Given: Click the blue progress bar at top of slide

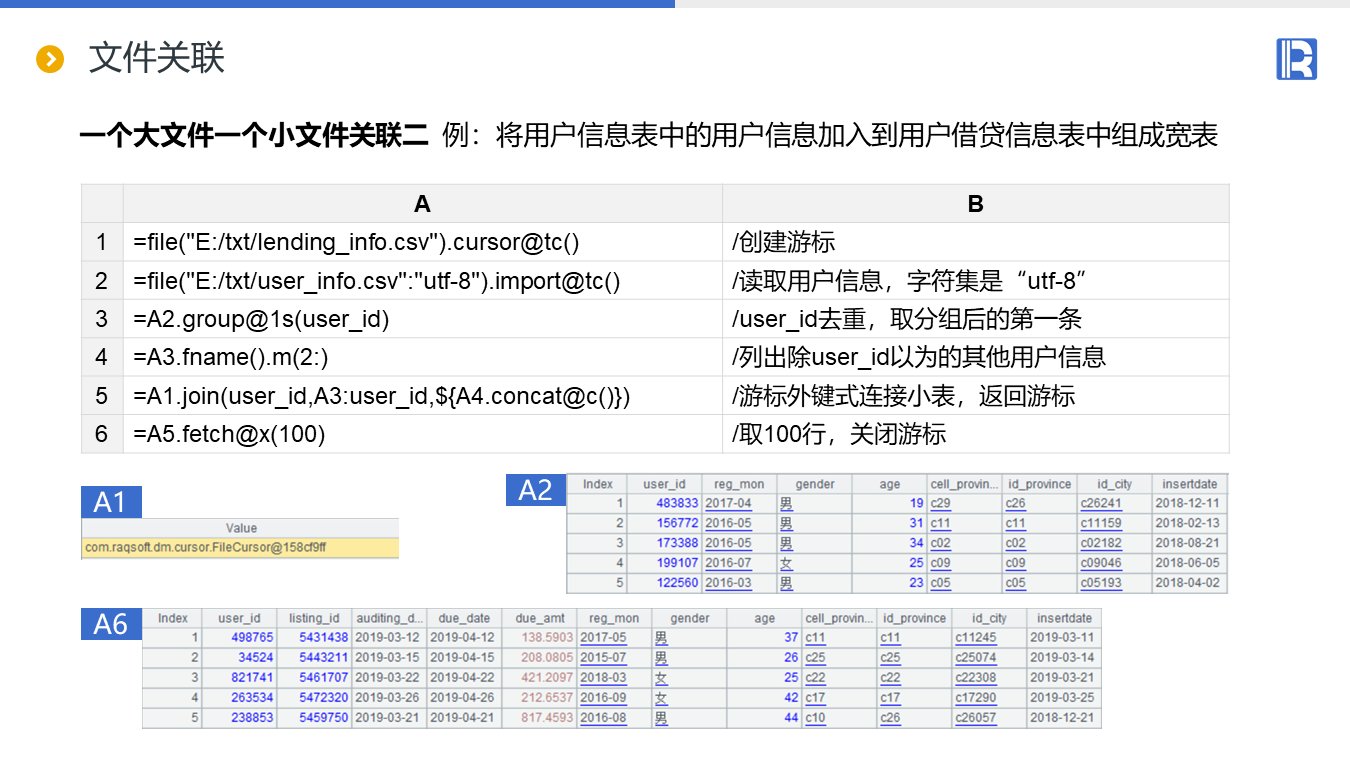Looking at the screenshot, I should [337, 4].
